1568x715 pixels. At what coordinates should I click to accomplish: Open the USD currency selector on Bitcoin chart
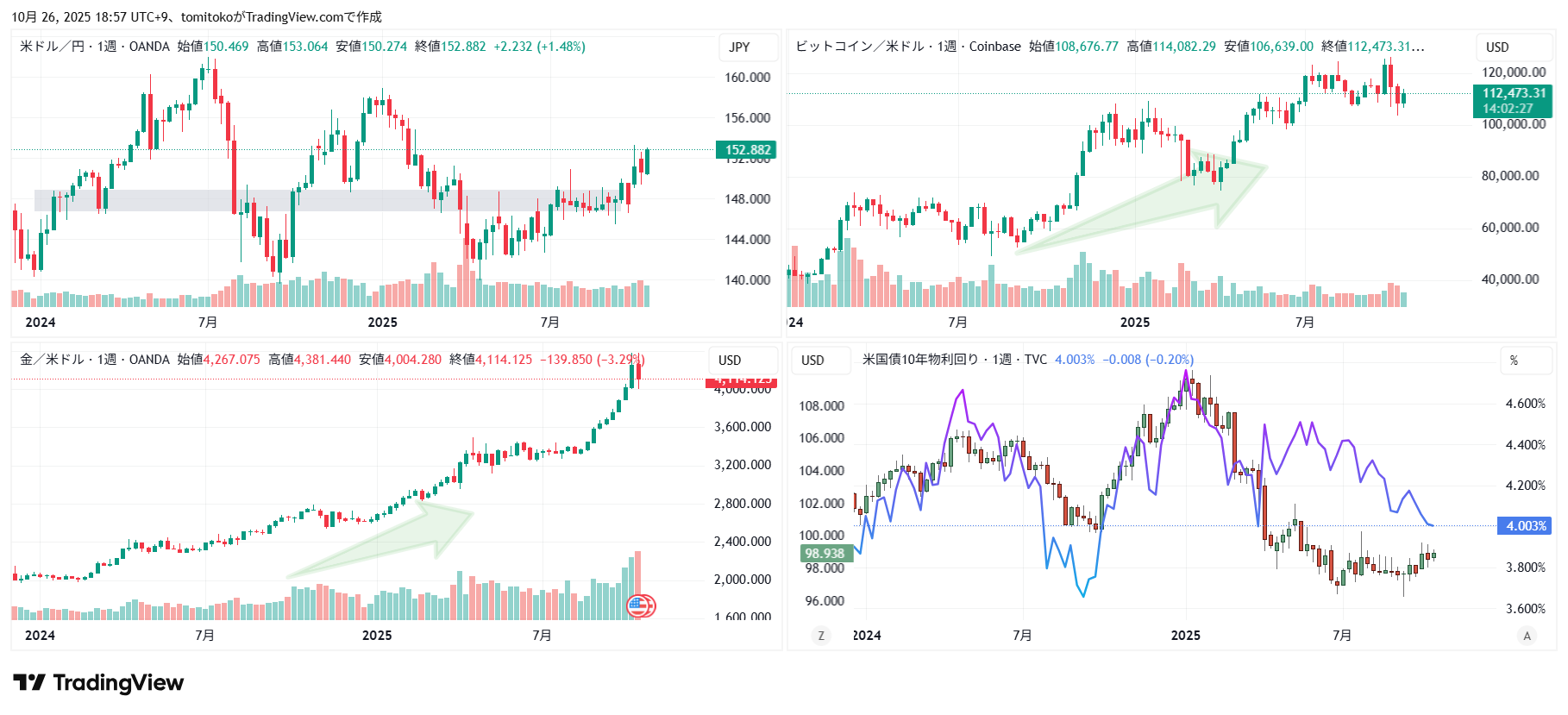click(1497, 47)
